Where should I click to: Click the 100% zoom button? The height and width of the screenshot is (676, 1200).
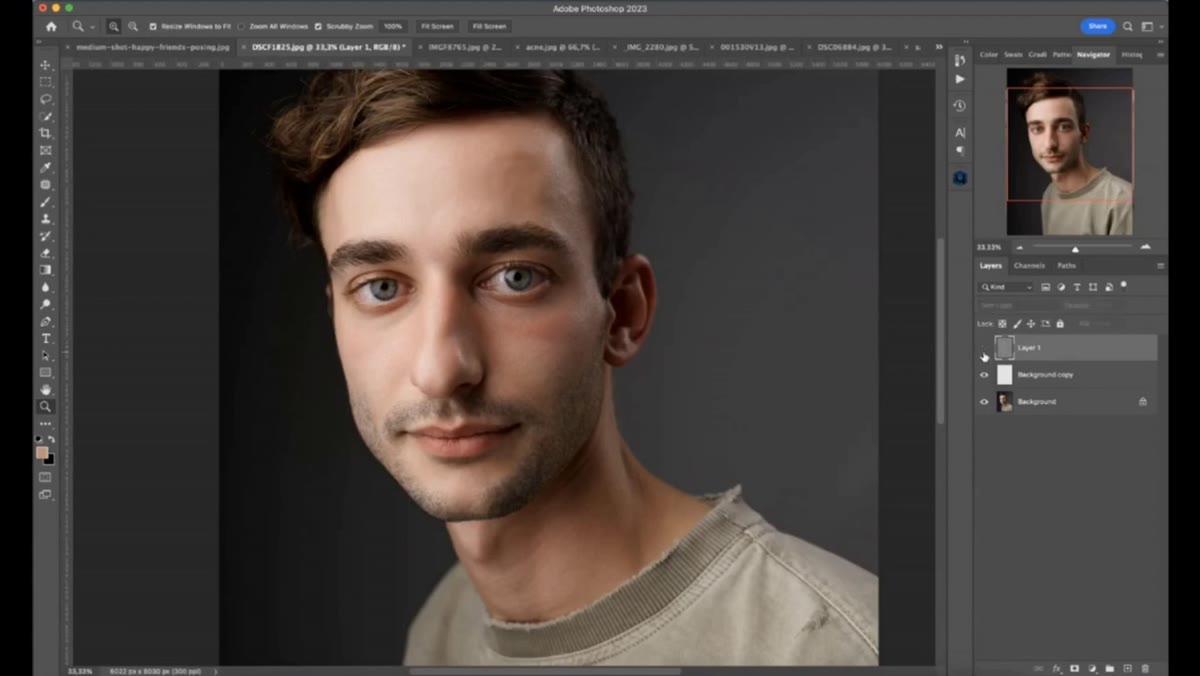tap(393, 26)
